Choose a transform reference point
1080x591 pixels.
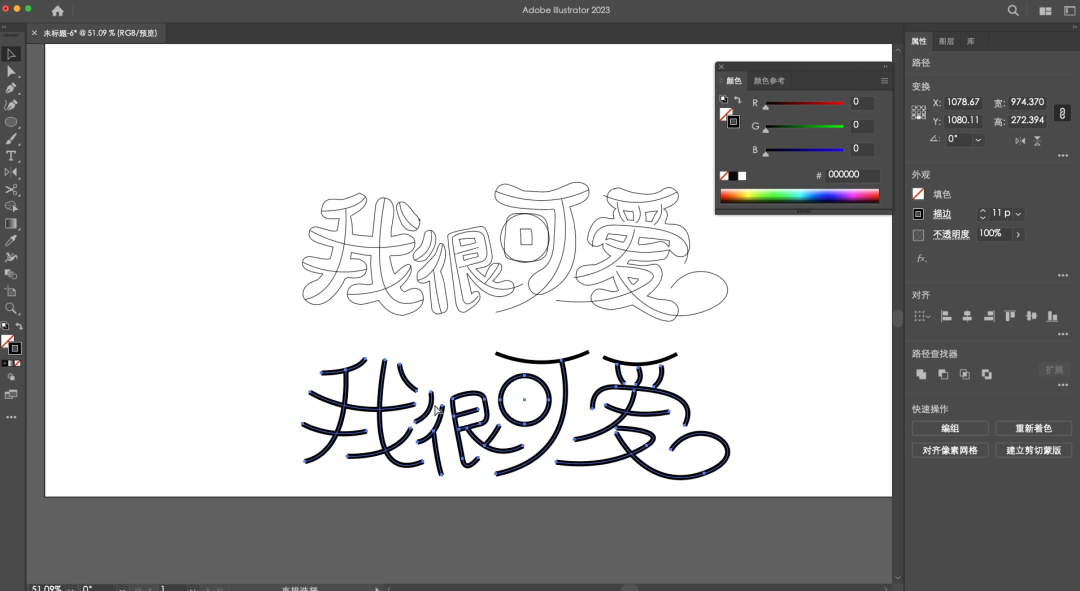[918, 113]
